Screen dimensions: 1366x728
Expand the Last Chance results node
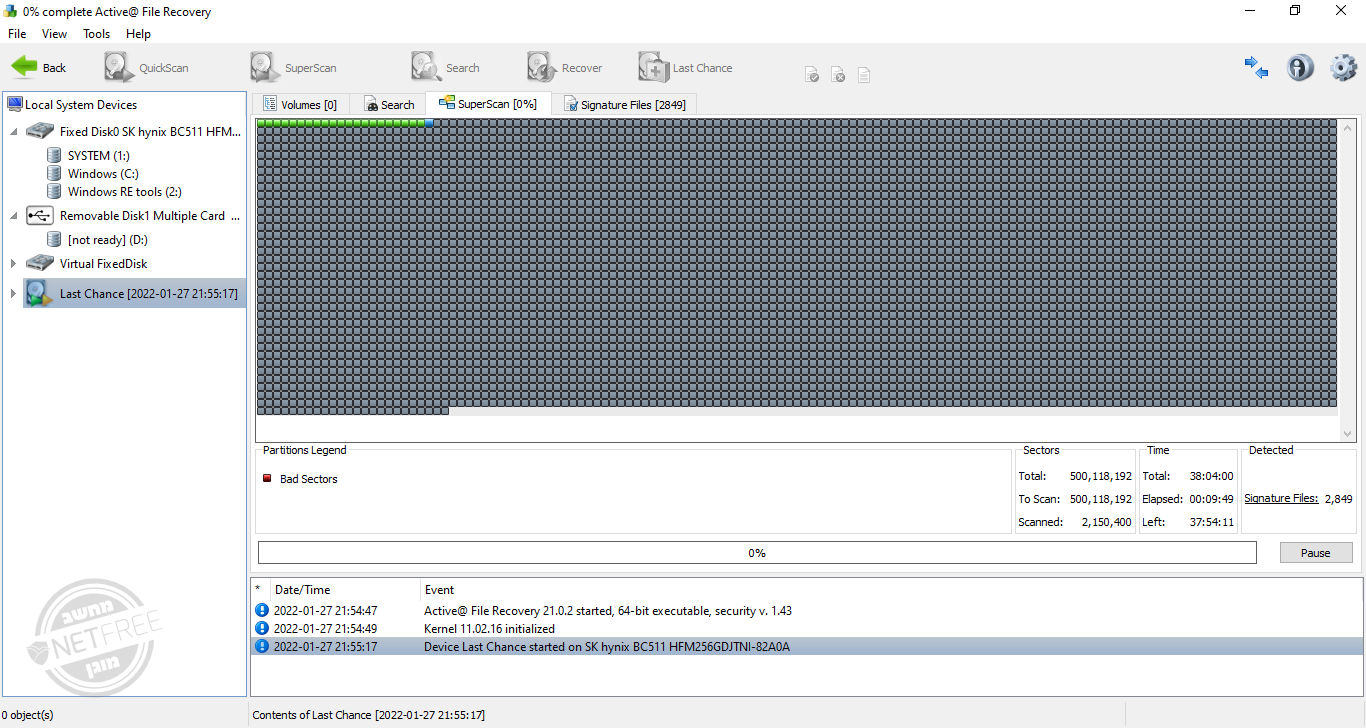coord(14,293)
